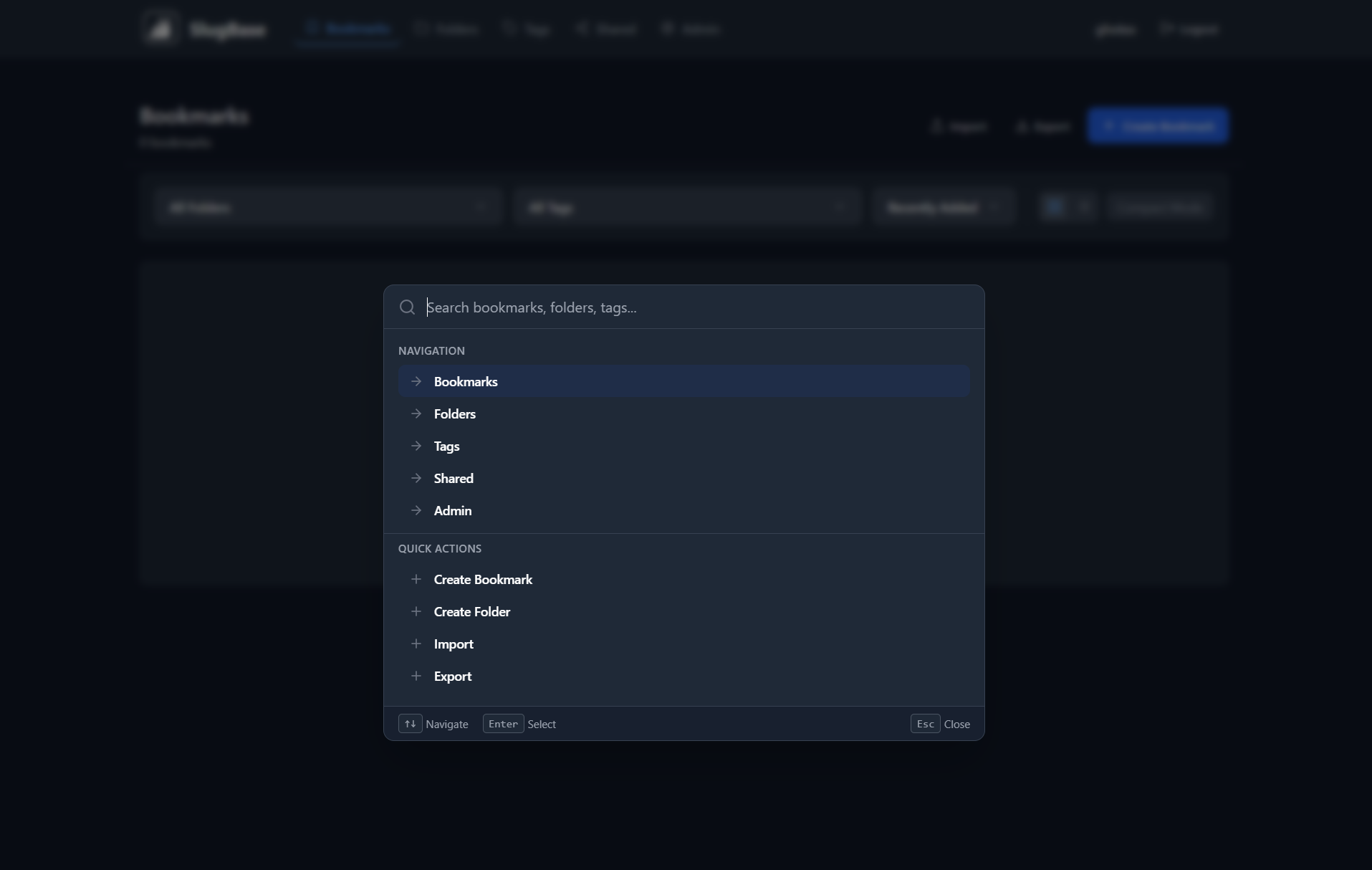This screenshot has width=1372, height=870.
Task: Click the theme toggle in the top-right corner
Action: coord(1116,29)
